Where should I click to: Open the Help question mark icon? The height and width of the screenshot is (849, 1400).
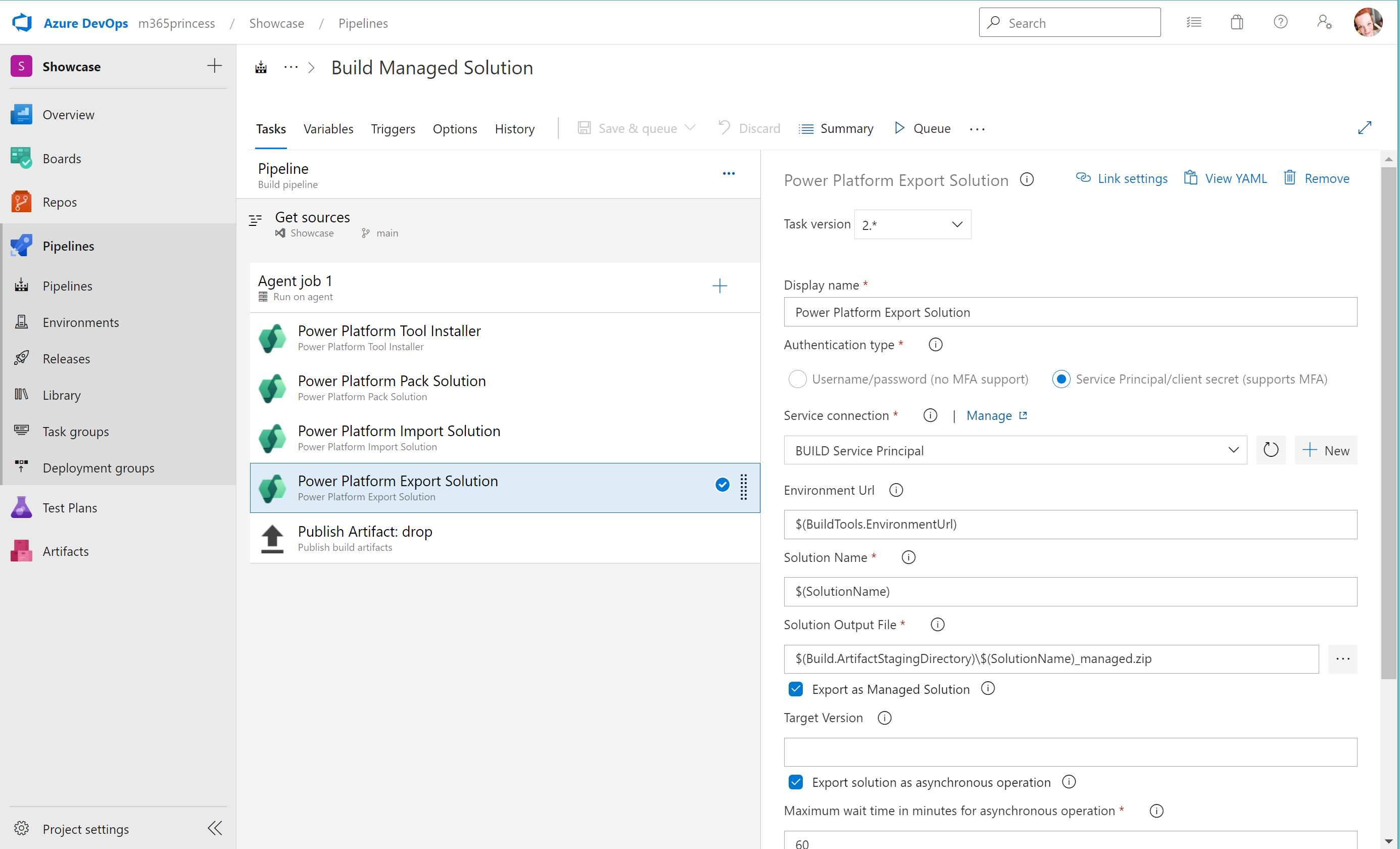pos(1280,22)
